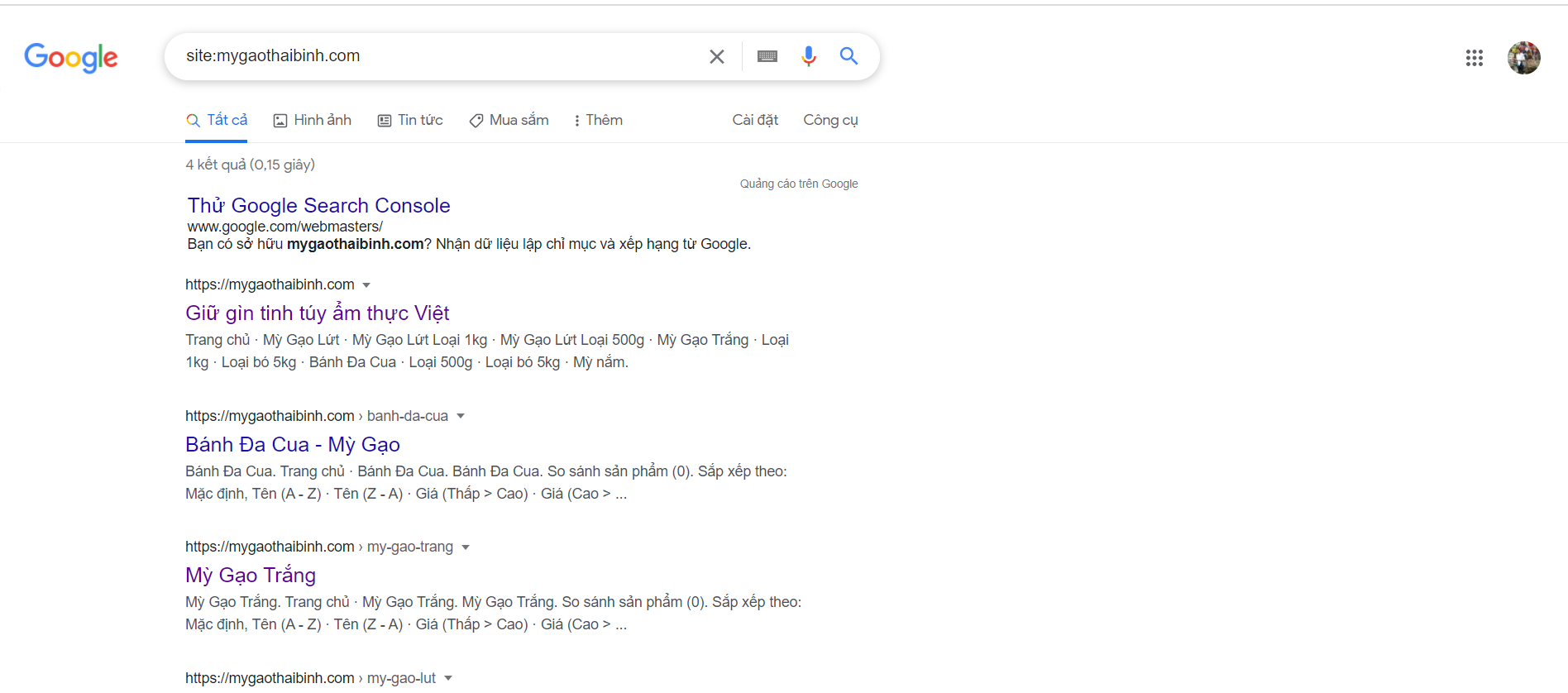Expand dropdown arrow next to my-gao-trang URL
Screen dimensions: 1568x693
coord(466,547)
